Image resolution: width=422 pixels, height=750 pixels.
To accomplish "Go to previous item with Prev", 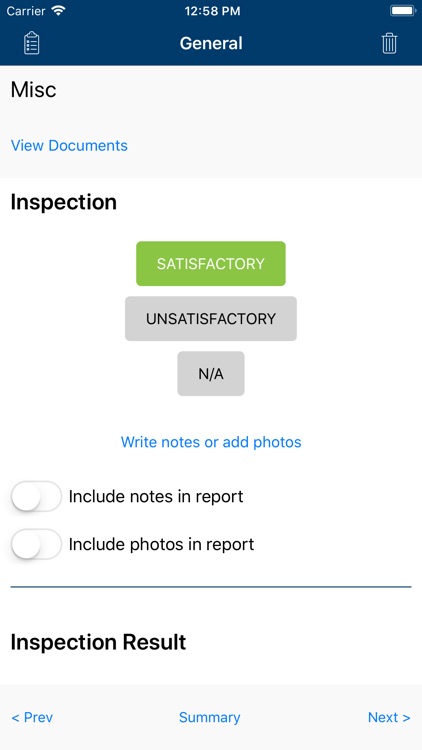I will 32,717.
